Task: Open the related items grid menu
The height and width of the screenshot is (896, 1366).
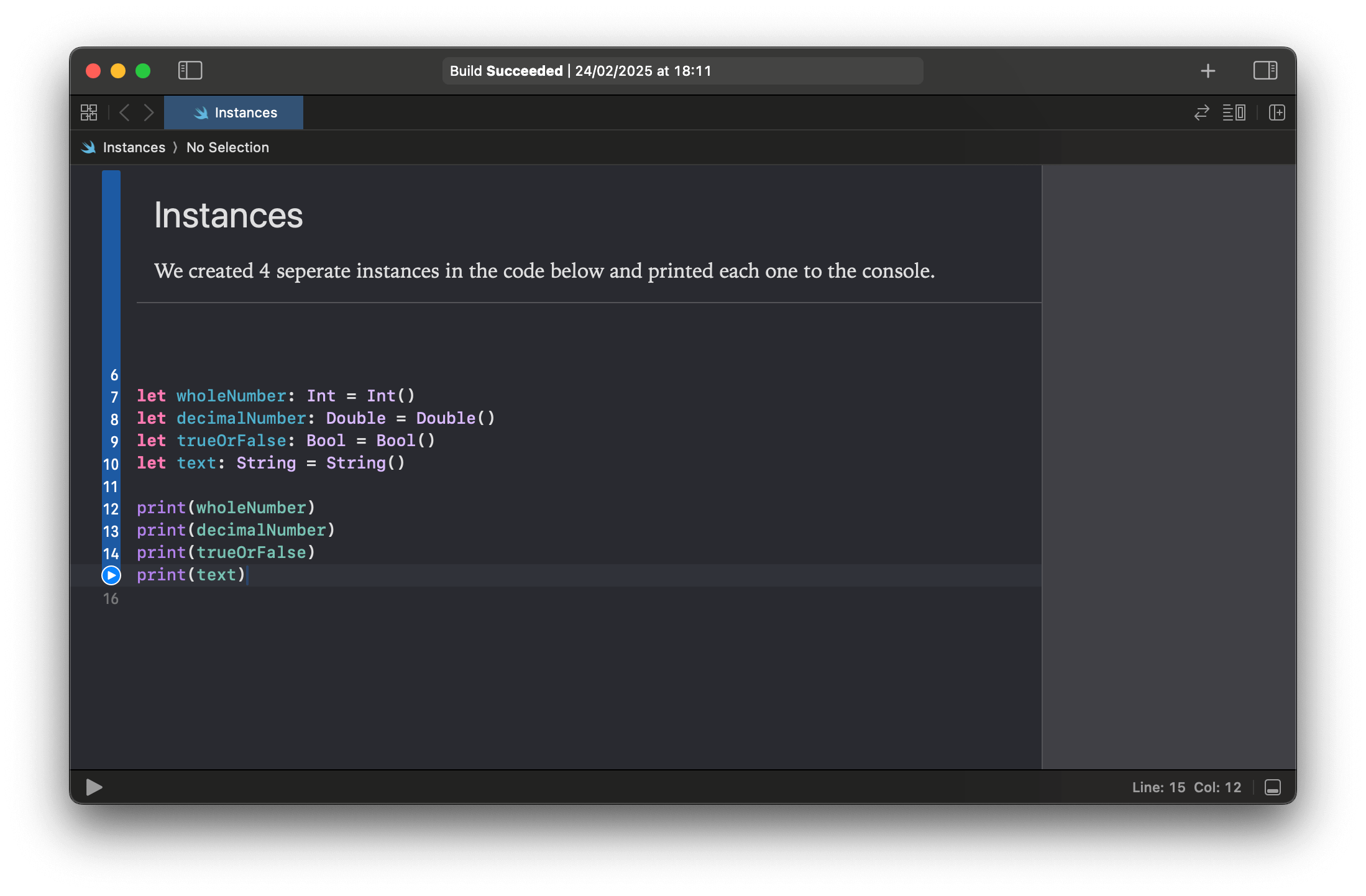Action: (89, 112)
